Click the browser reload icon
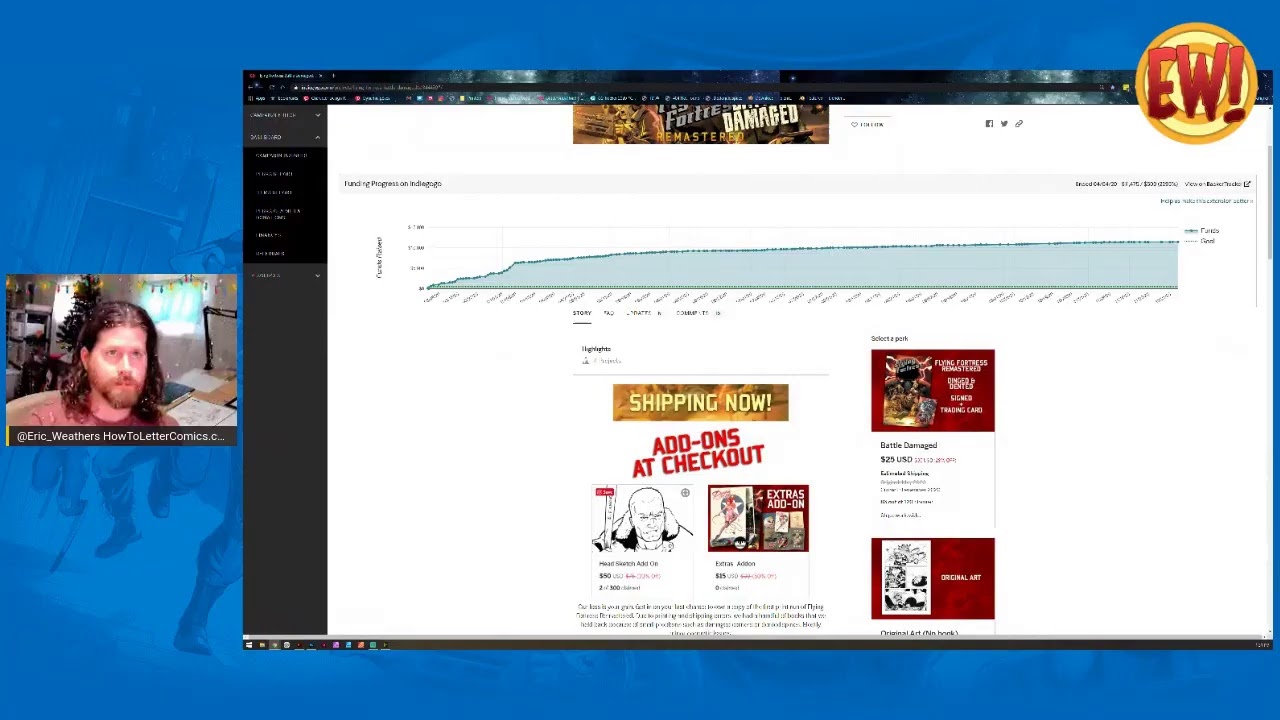This screenshot has width=1280, height=720. [x=272, y=87]
